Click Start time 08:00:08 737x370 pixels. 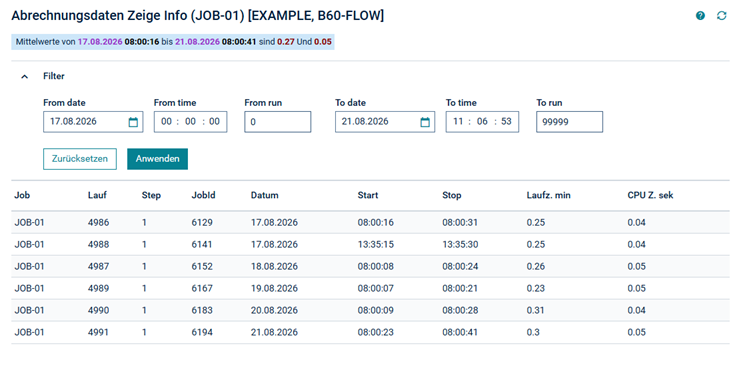(x=376, y=267)
